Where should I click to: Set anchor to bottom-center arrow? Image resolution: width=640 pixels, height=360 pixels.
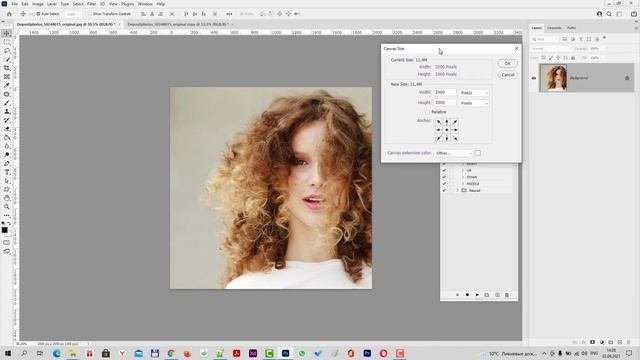point(447,138)
